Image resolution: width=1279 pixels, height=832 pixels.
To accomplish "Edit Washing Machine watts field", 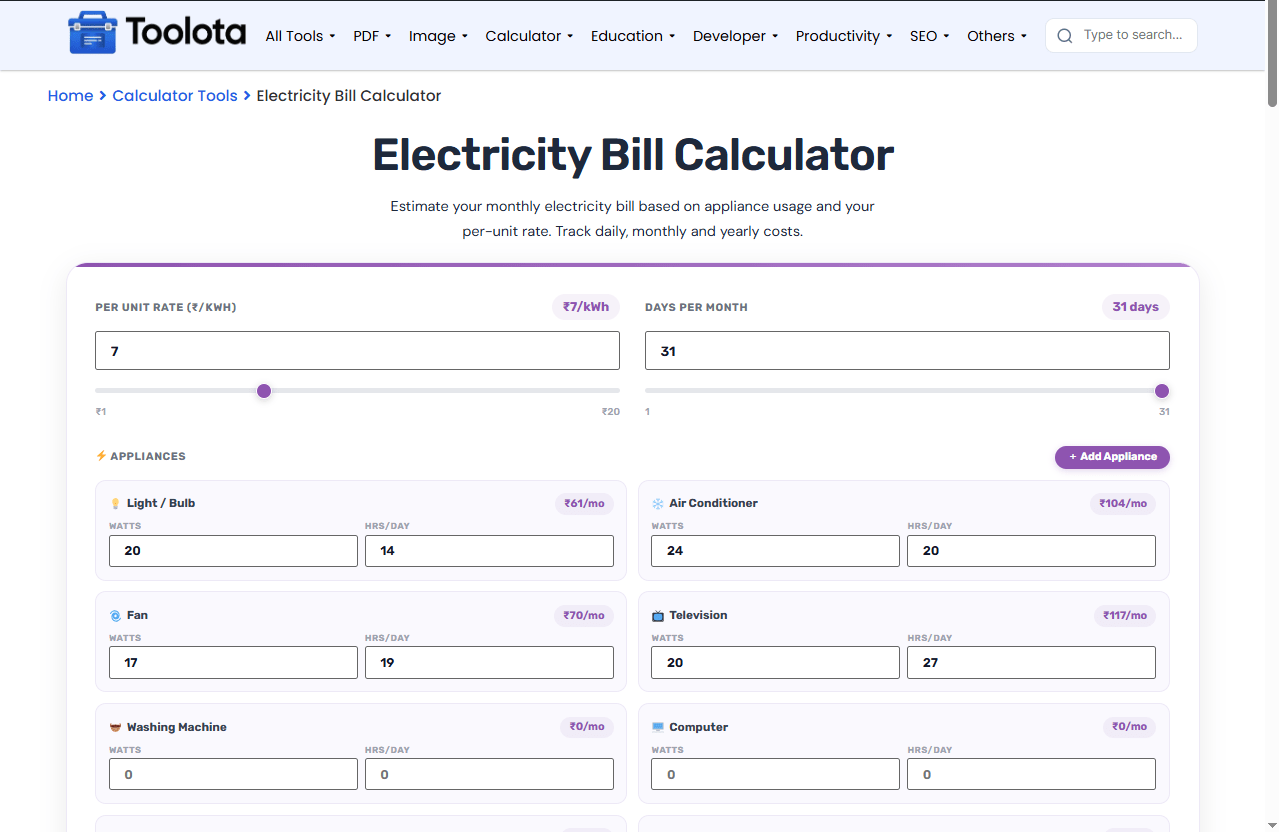I will 233,775.
